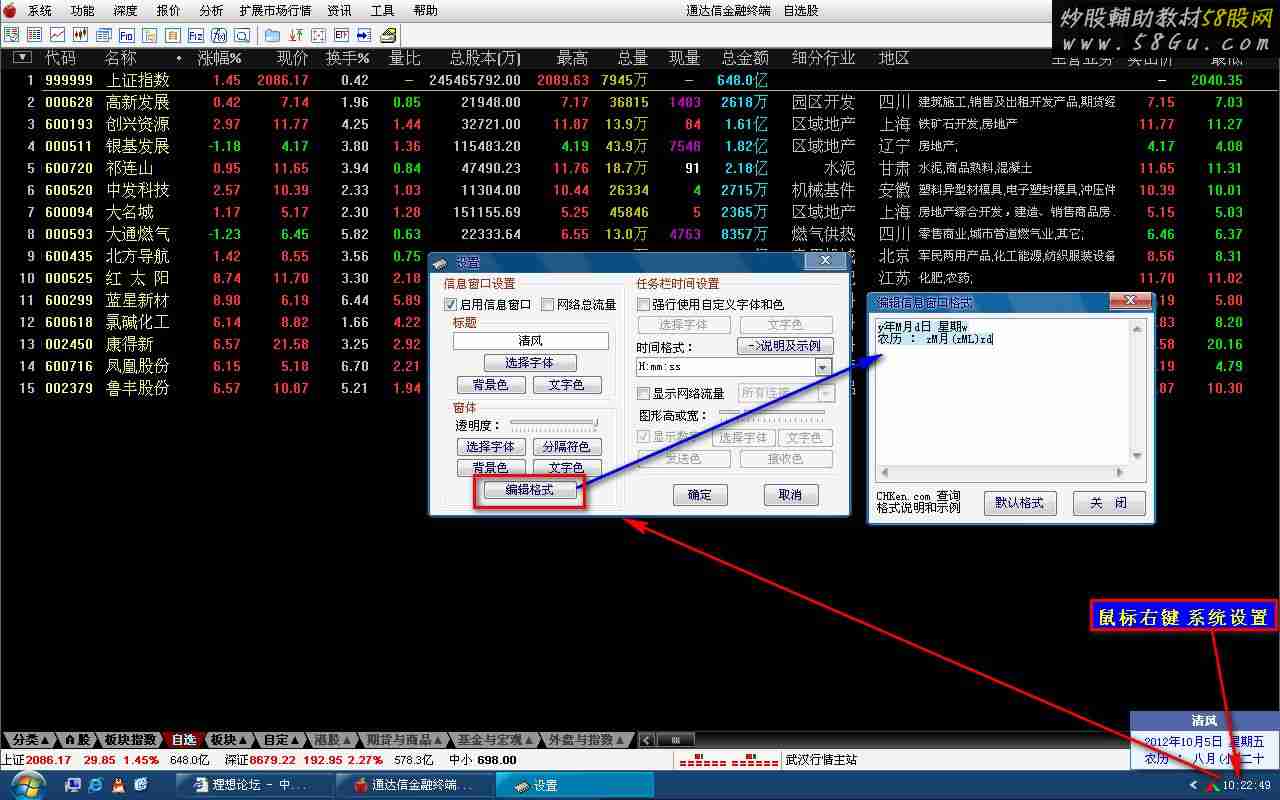Click the magnifier search toolbar icon
Image resolution: width=1280 pixels, height=800 pixels.
tap(241, 35)
